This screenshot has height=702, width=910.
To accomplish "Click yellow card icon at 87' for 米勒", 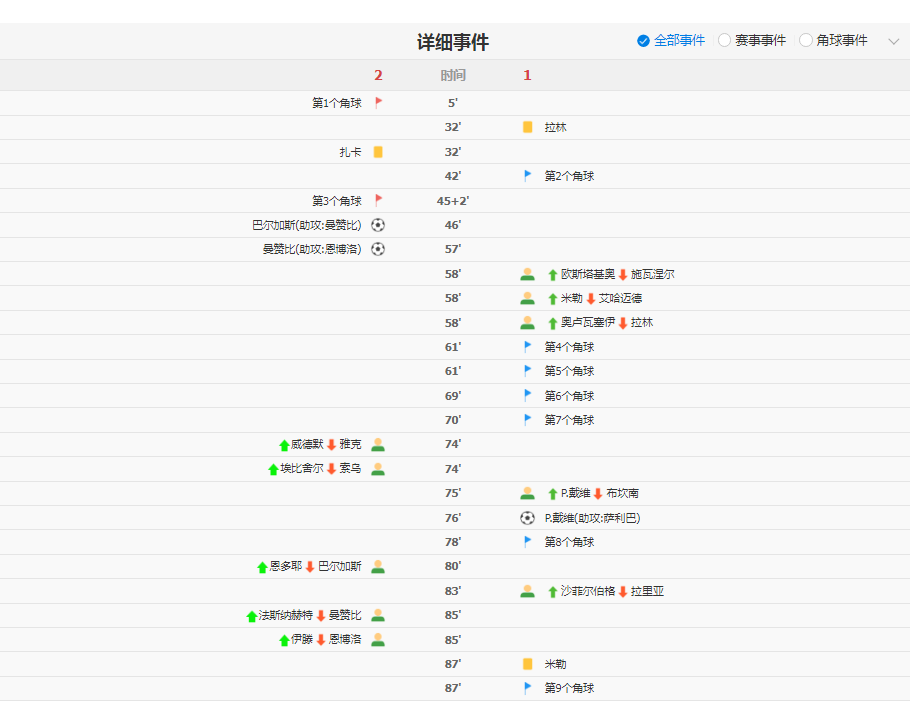I will click(528, 664).
